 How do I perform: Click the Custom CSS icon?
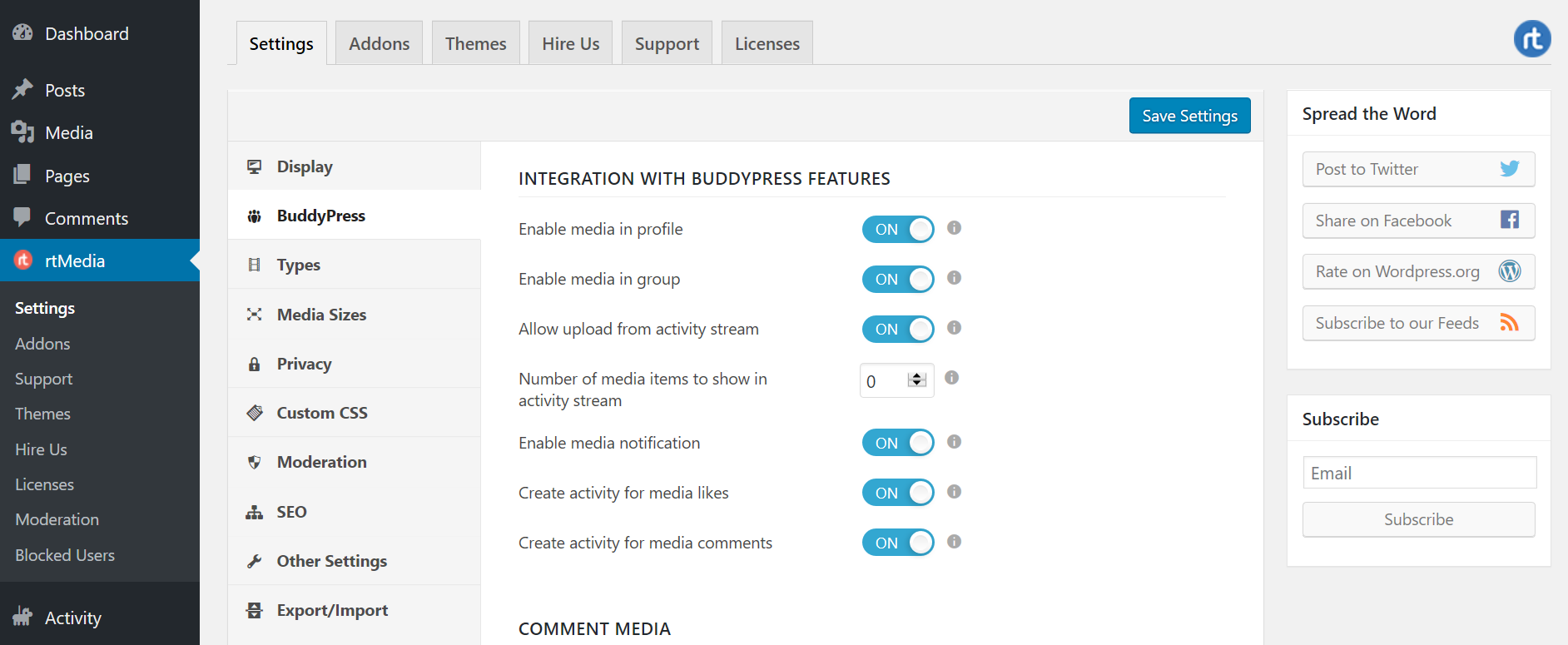pyautogui.click(x=255, y=413)
